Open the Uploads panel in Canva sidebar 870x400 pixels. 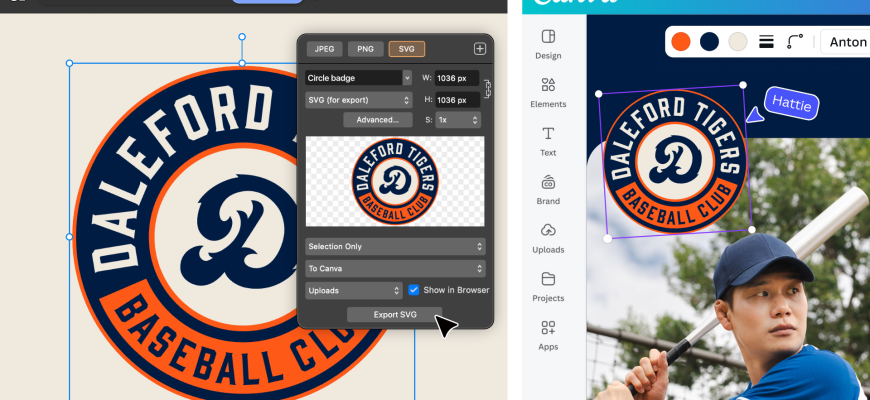click(x=548, y=239)
